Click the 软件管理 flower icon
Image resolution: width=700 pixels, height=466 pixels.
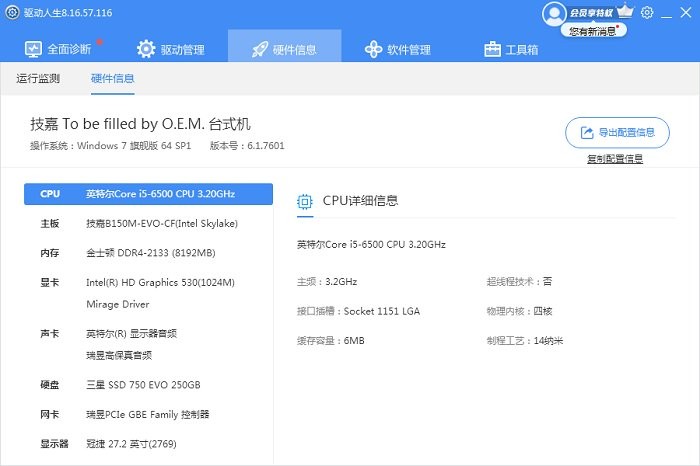[373, 49]
